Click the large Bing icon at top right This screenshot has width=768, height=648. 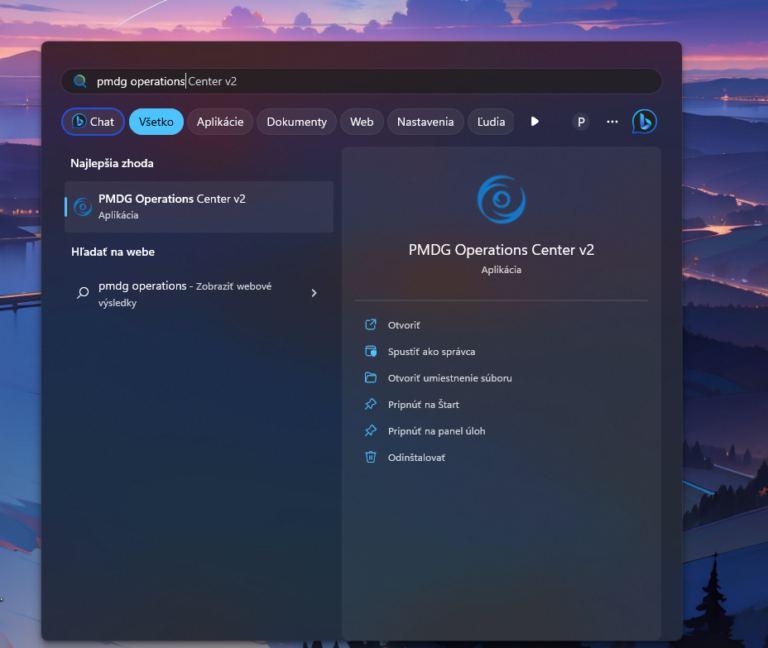pyautogui.click(x=644, y=121)
